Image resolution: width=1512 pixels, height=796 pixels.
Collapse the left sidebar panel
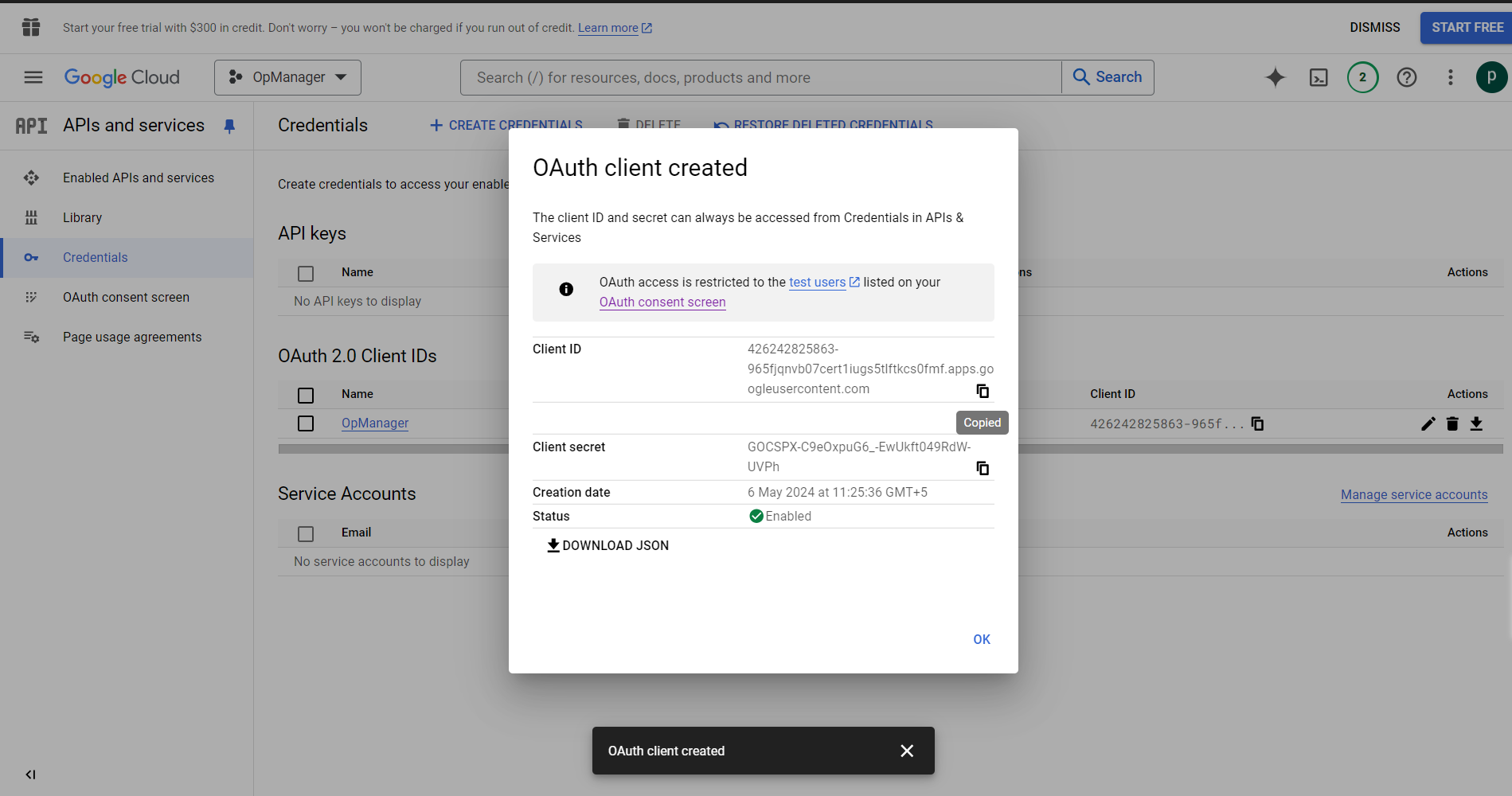coord(30,775)
